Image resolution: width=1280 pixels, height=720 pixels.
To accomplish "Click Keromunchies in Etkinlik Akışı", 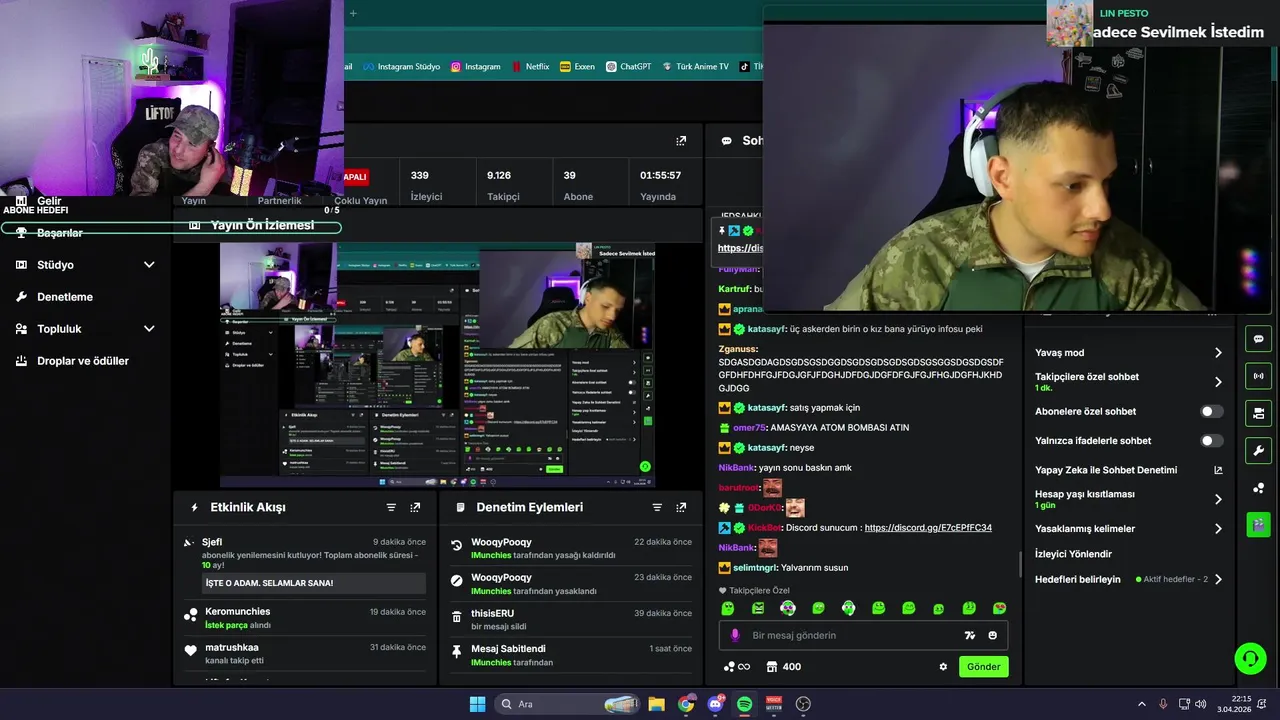I will coord(237,611).
